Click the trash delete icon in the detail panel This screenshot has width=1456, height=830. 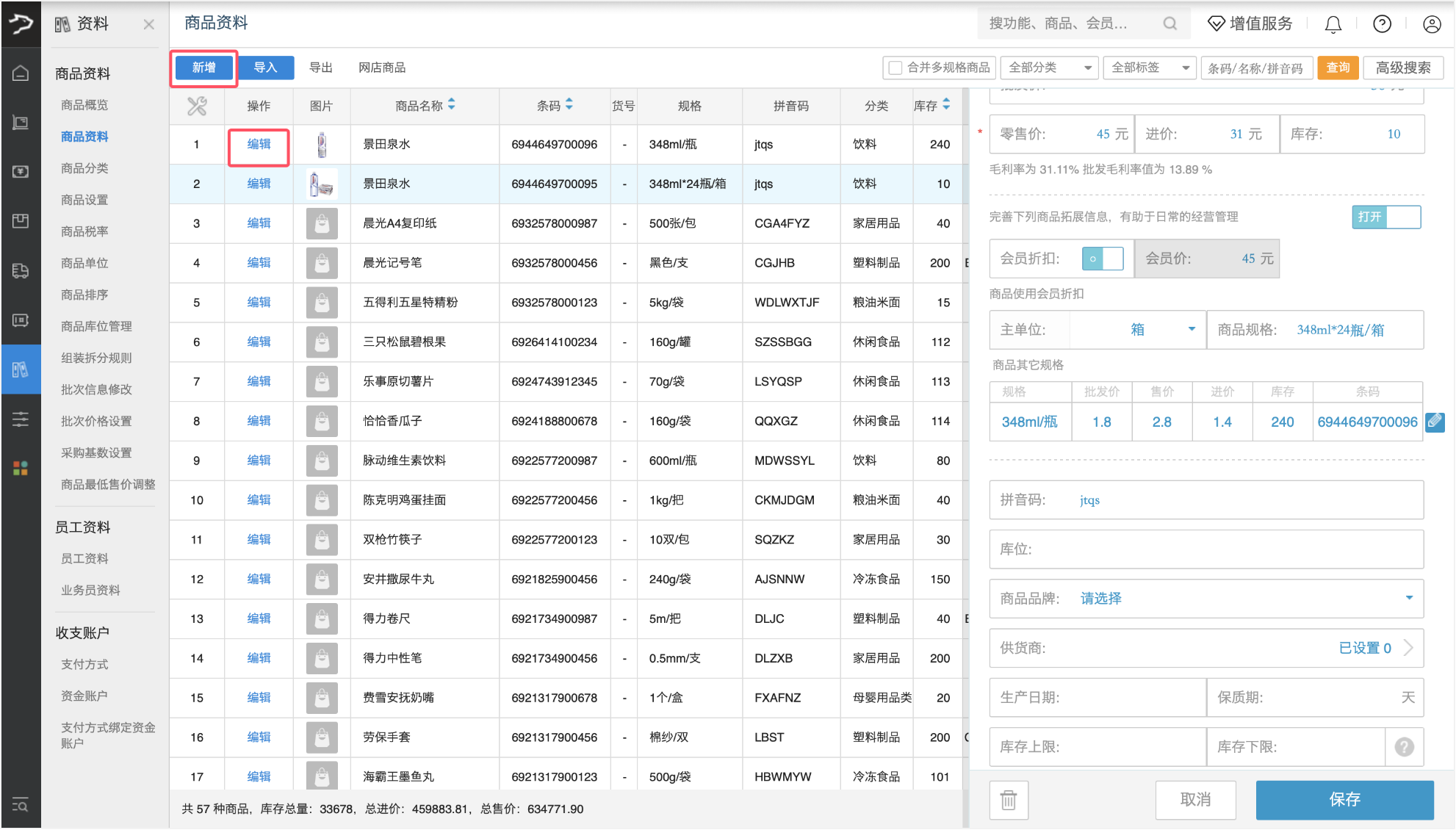(1008, 800)
